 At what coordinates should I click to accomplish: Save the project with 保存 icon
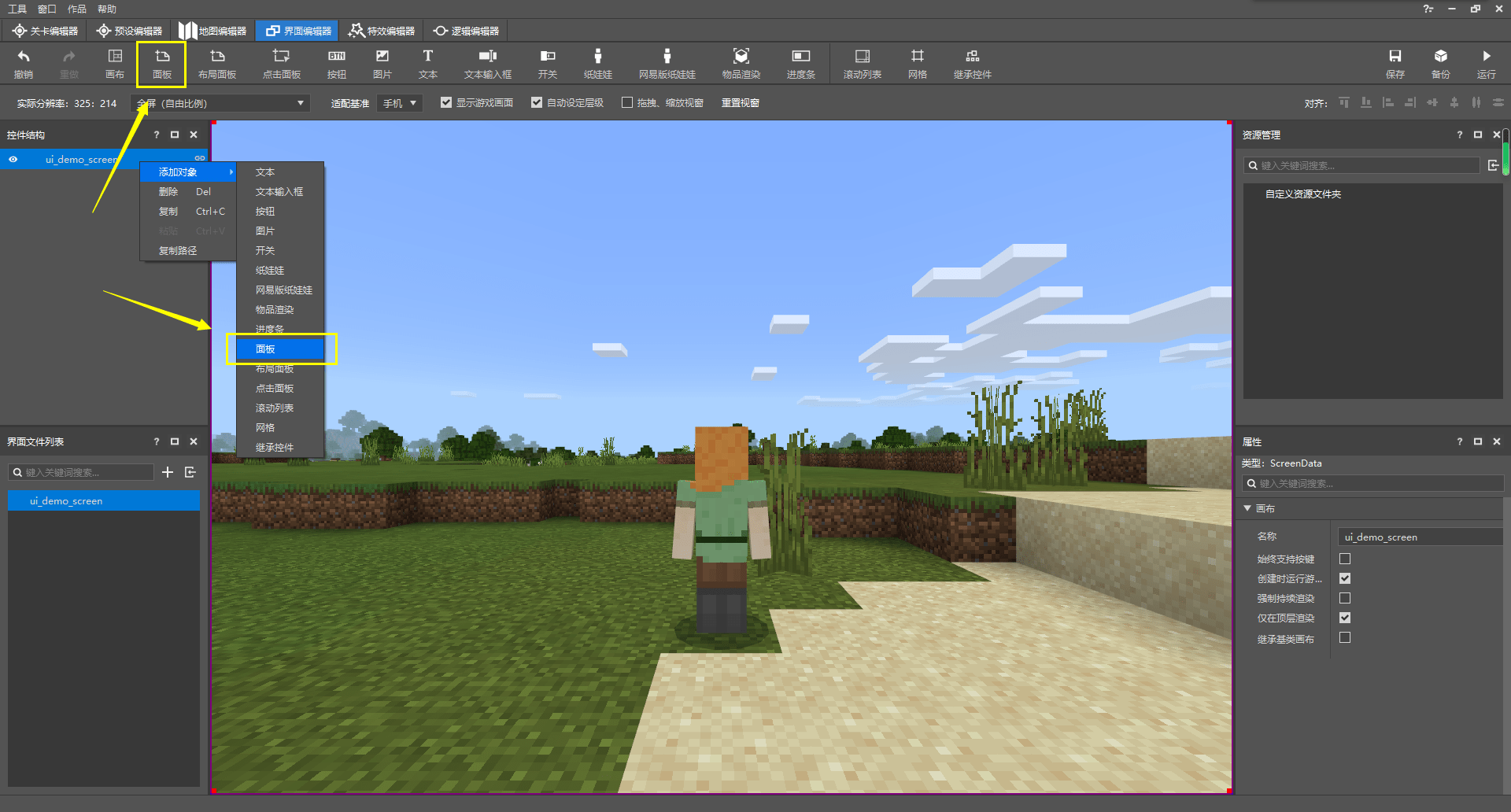[x=1395, y=64]
